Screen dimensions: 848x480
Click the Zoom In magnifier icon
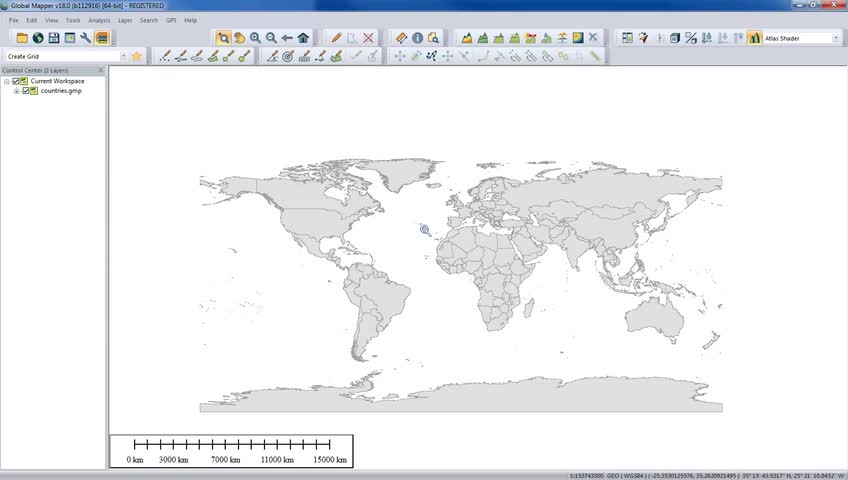[x=255, y=38]
